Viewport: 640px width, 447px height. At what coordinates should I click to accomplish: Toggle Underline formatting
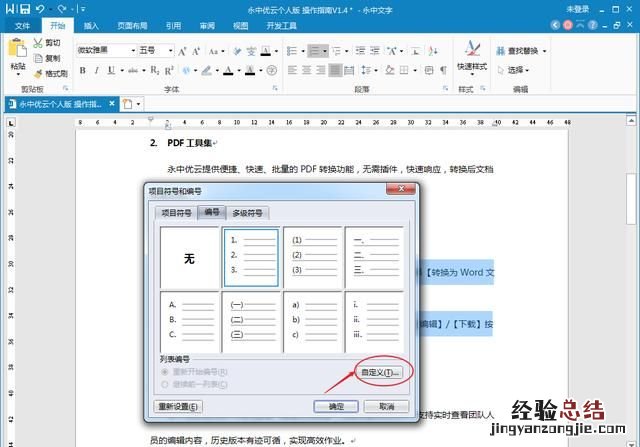(x=111, y=71)
